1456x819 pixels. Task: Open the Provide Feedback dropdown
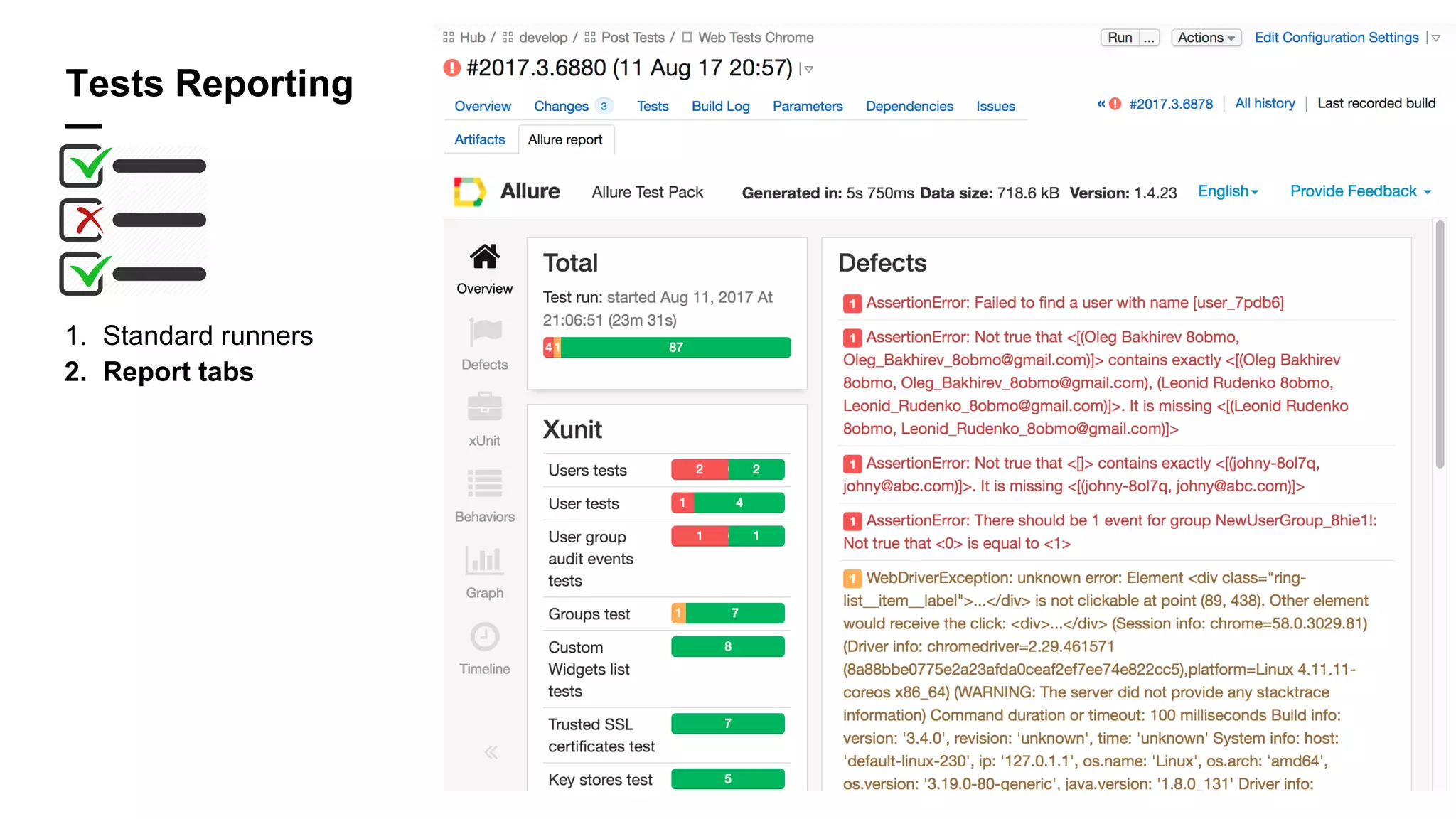[1361, 191]
